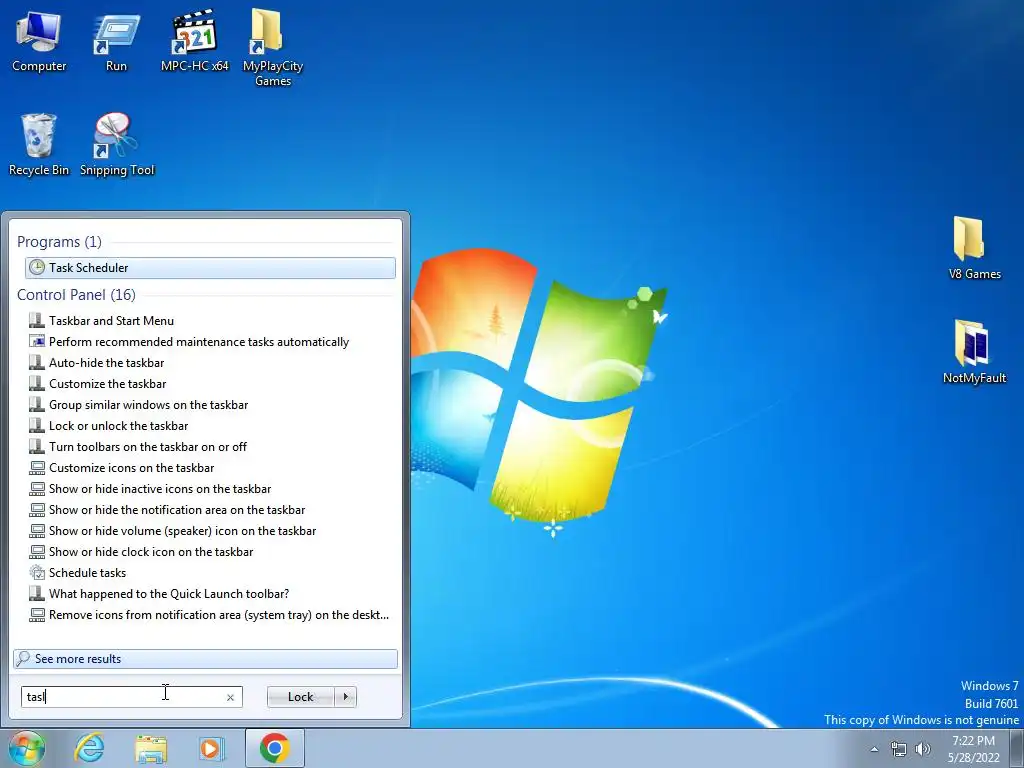
Task: Click See more results
Action: [205, 659]
